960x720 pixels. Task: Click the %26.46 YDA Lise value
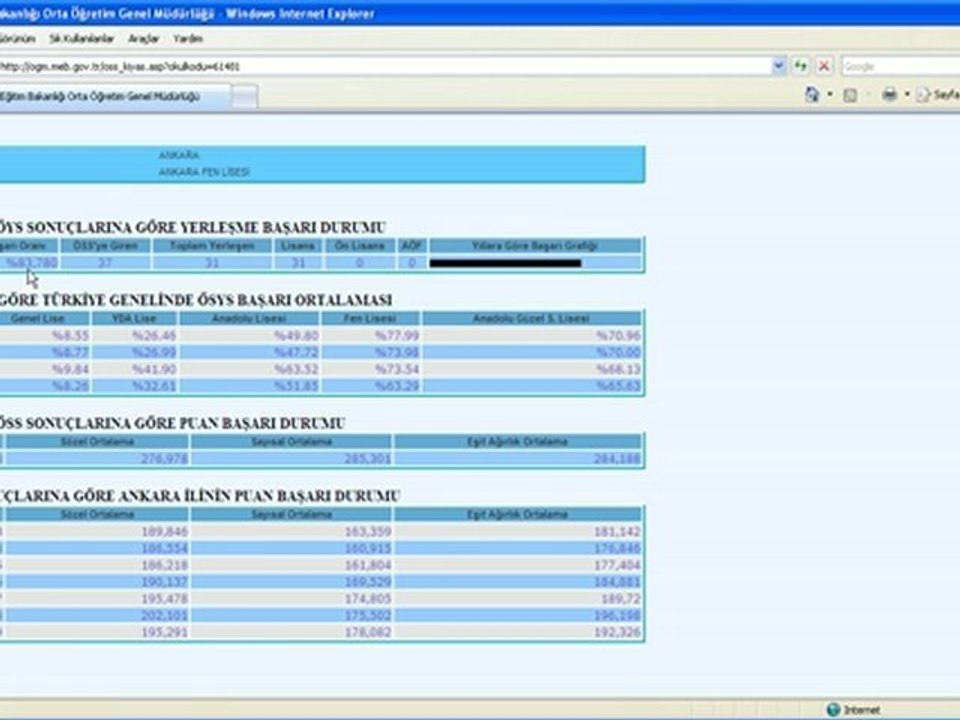154,336
